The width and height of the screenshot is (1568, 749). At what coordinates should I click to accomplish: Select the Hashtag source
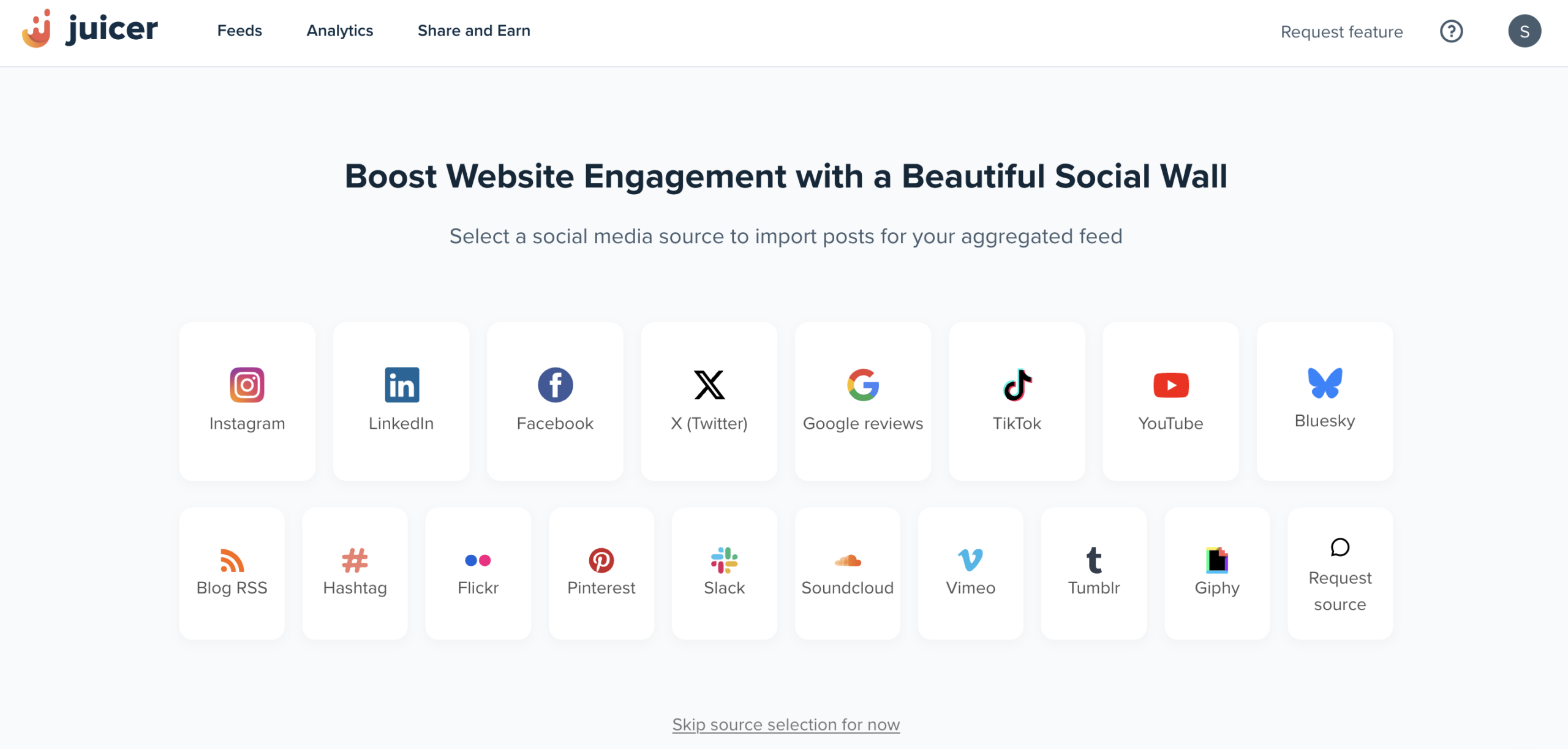tap(355, 560)
